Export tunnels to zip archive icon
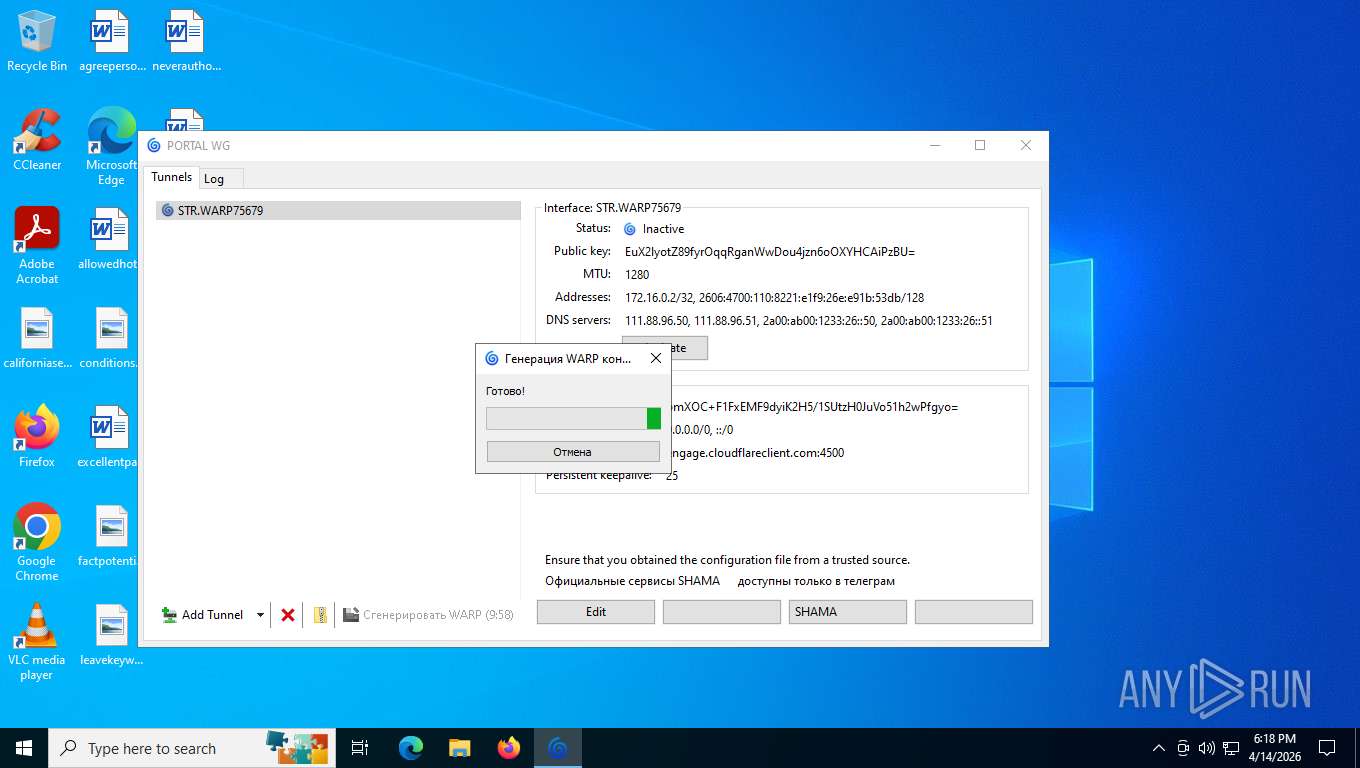This screenshot has height=768, width=1360. pyautogui.click(x=320, y=615)
